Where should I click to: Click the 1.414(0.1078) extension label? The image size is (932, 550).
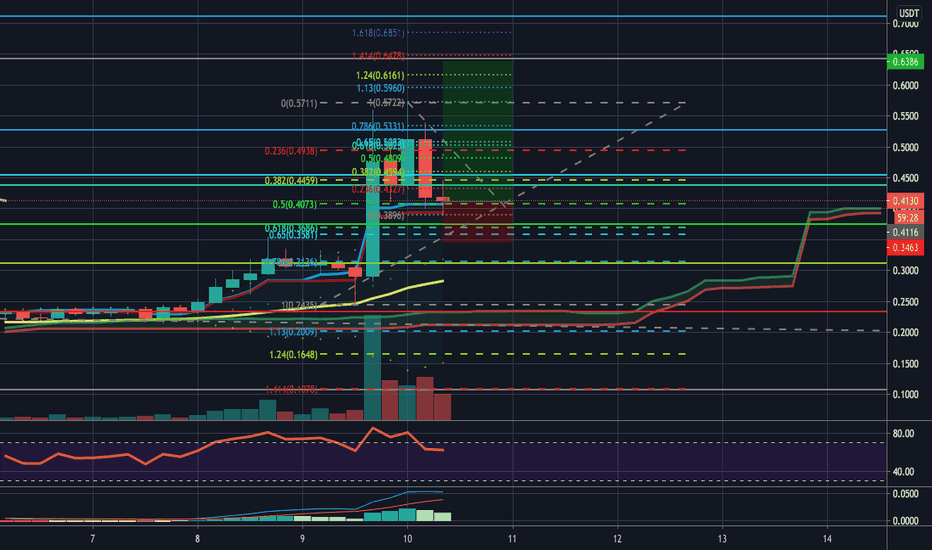tap(291, 389)
